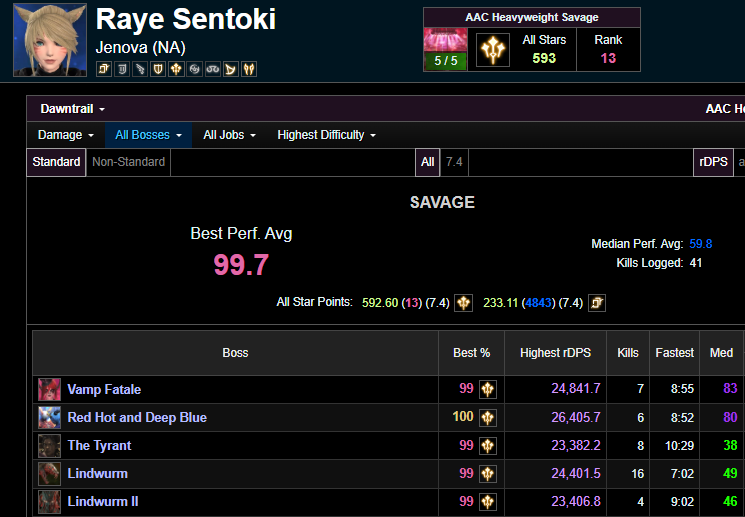Viewport: 745px width, 517px height.
Task: Click the Rank 13 box in zone panel
Action: [x=608, y=49]
